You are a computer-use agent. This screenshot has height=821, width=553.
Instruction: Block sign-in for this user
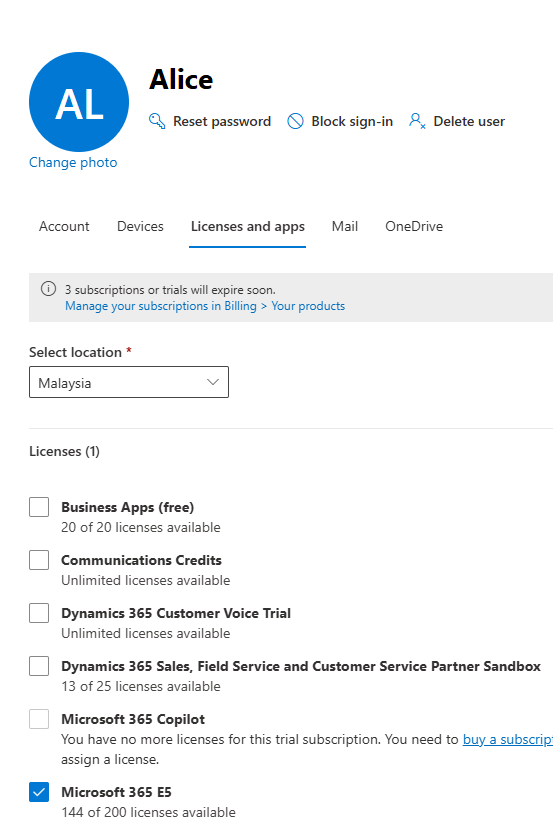point(340,121)
